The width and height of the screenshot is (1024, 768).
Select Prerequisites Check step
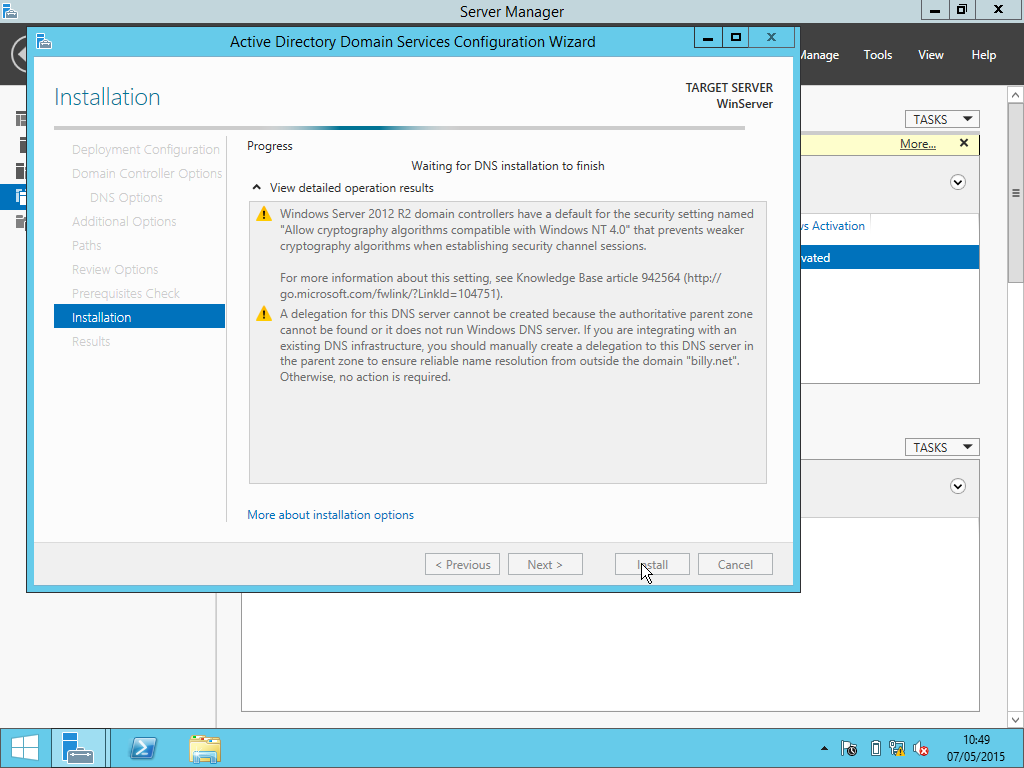click(x=125, y=294)
